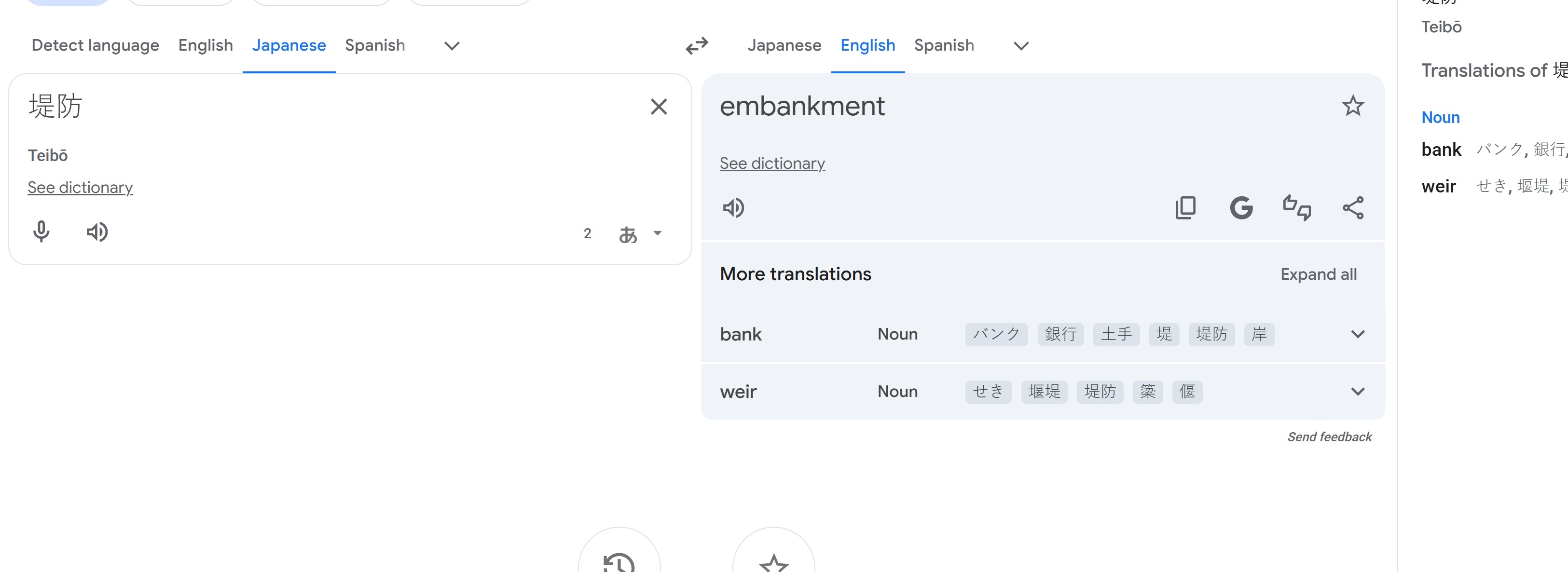Select Spanish as target language

coord(944,46)
